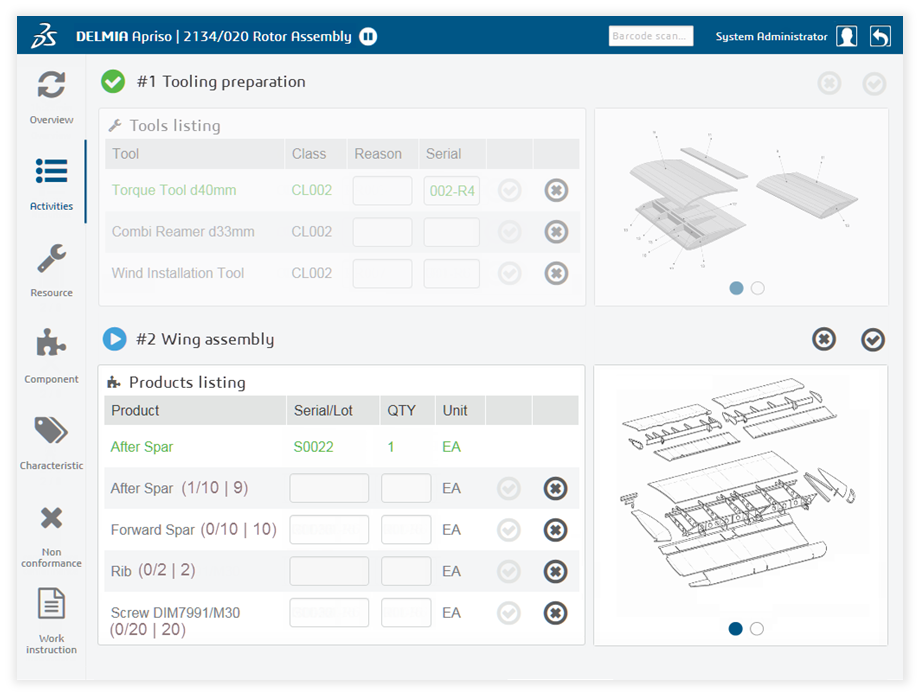
Task: Pause the Rotor Assembly operation
Action: [x=368, y=36]
